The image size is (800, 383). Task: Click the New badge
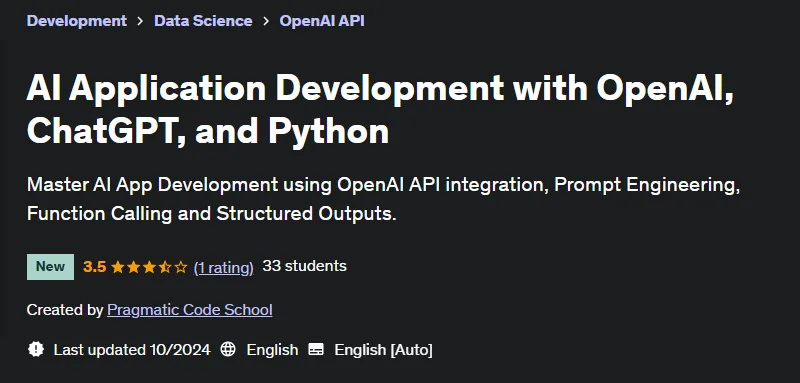[50, 267]
